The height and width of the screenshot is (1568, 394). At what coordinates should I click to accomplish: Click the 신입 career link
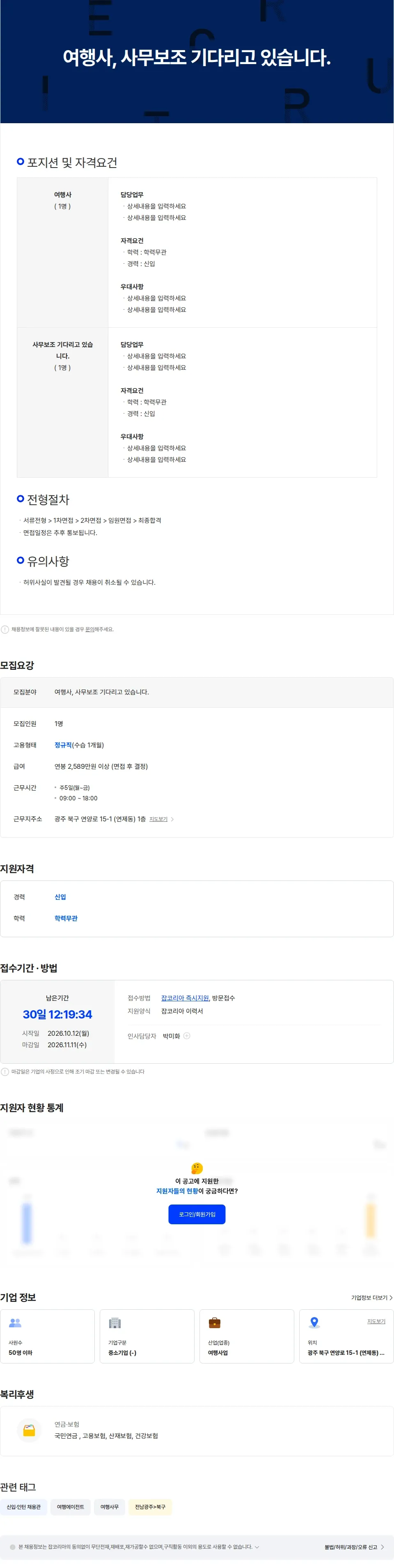60,897
